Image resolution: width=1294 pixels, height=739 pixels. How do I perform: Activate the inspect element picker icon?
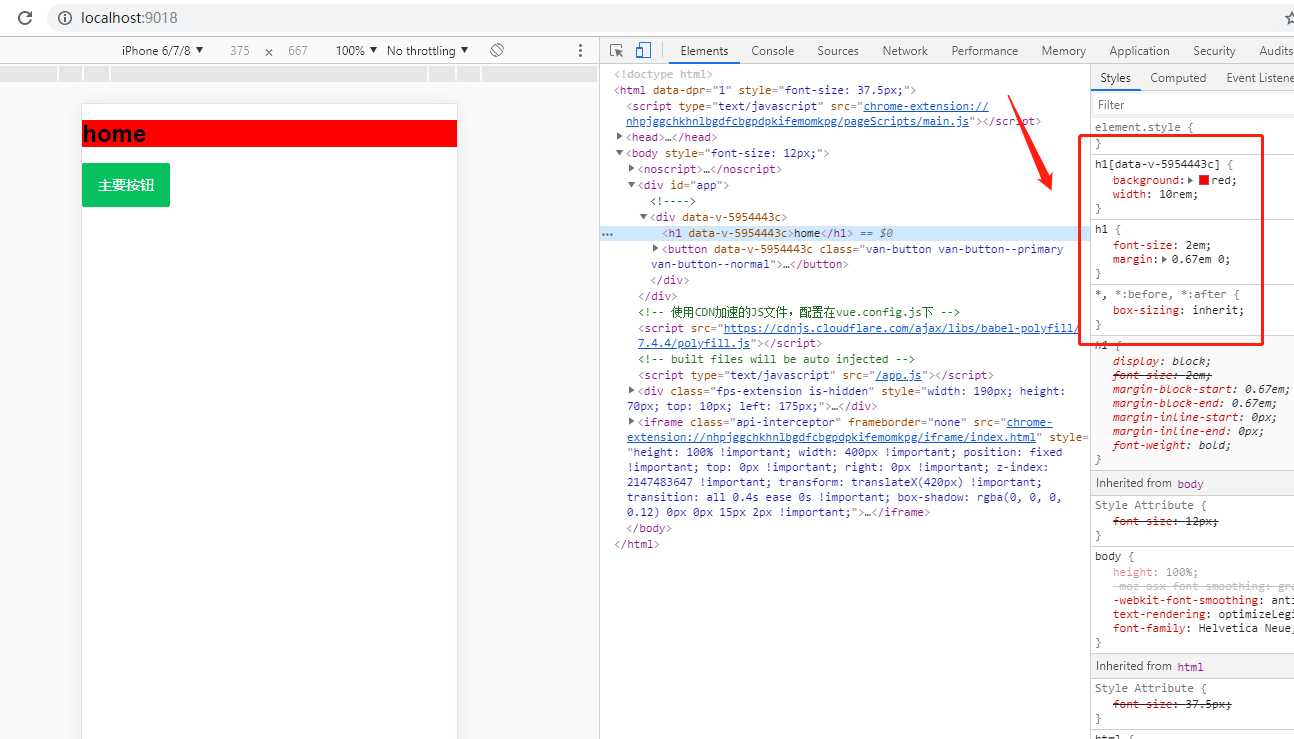(617, 50)
